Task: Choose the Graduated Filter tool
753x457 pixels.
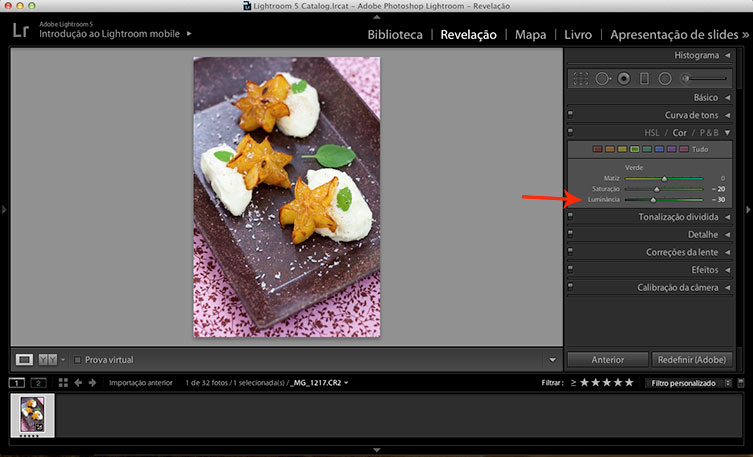Action: [644, 78]
